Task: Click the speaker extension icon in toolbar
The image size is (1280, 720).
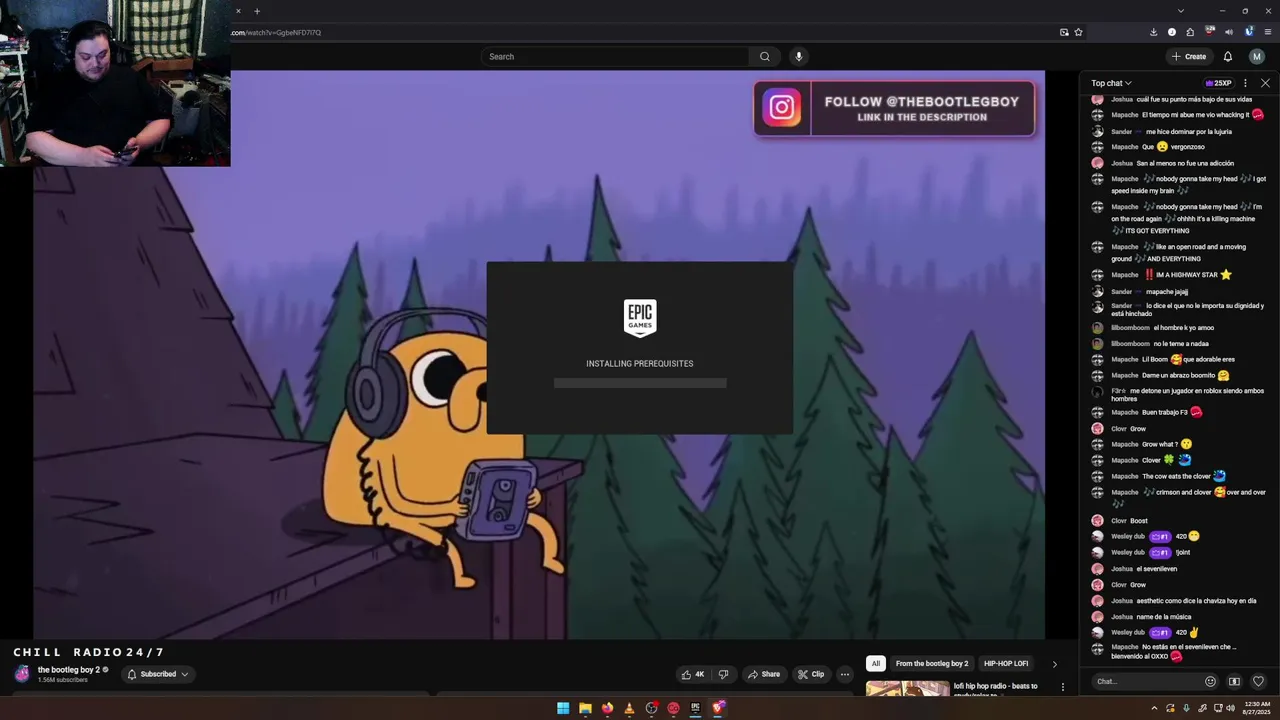Action: [1229, 32]
